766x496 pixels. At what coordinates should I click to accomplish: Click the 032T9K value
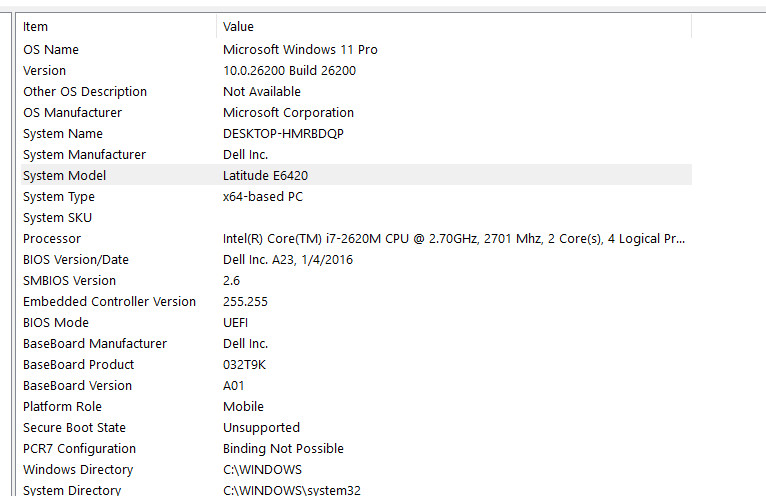tap(244, 365)
